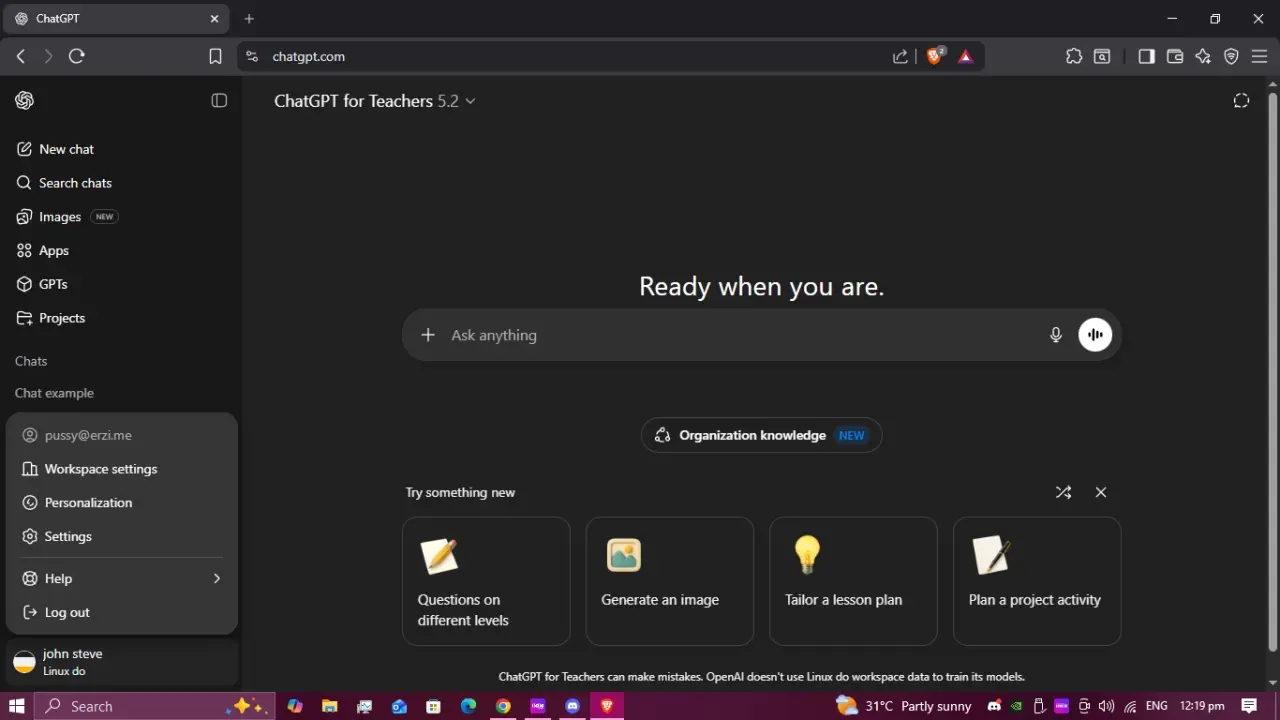Bookmark this page
1280x720 pixels.
[215, 57]
